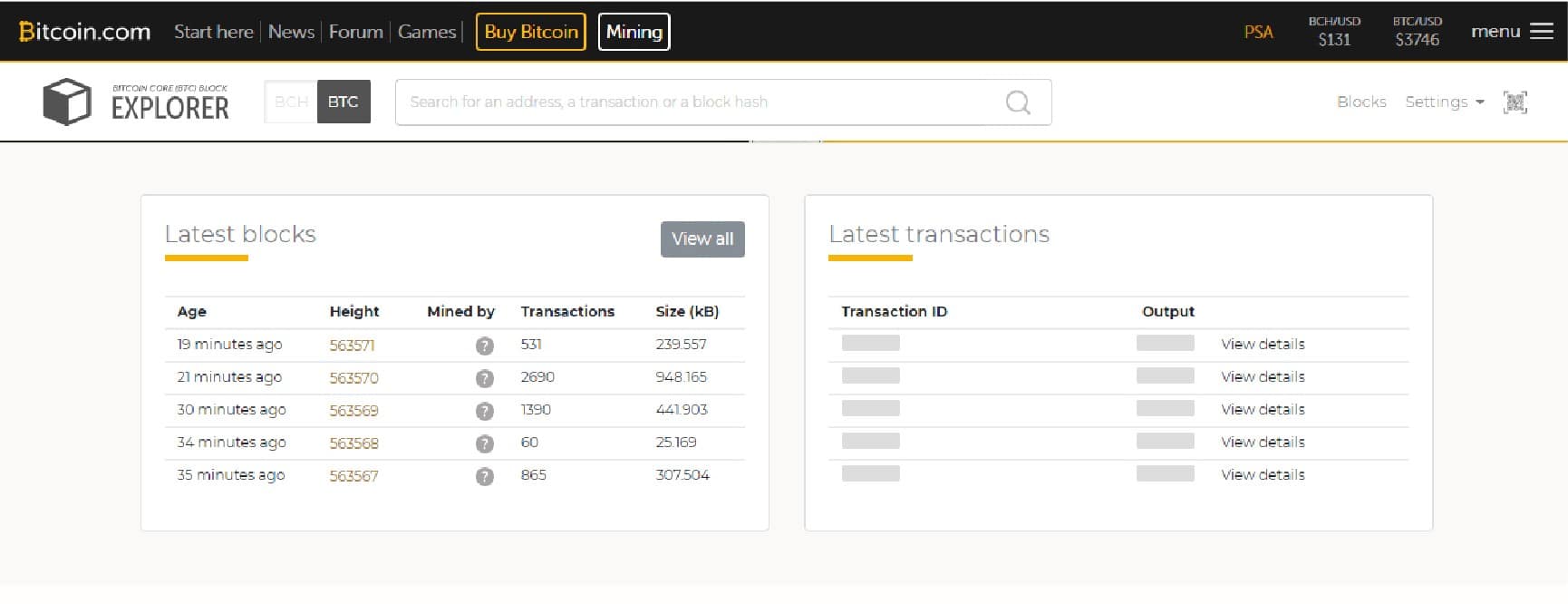1568x604 pixels.
Task: View details of the second latest transaction
Action: click(x=1263, y=377)
